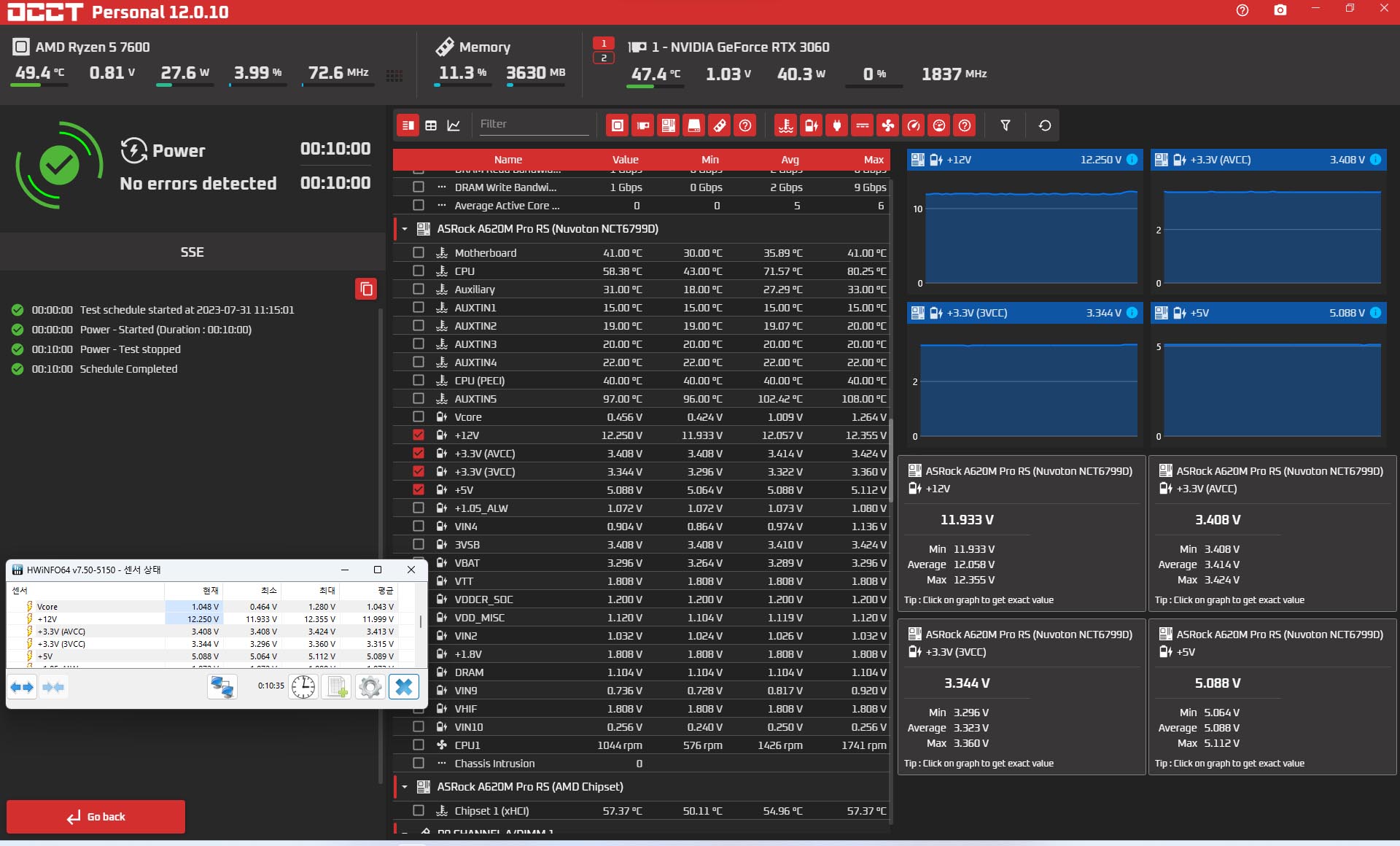Click the screenshot camera icon
The height and width of the screenshot is (846, 1400).
point(1280,10)
